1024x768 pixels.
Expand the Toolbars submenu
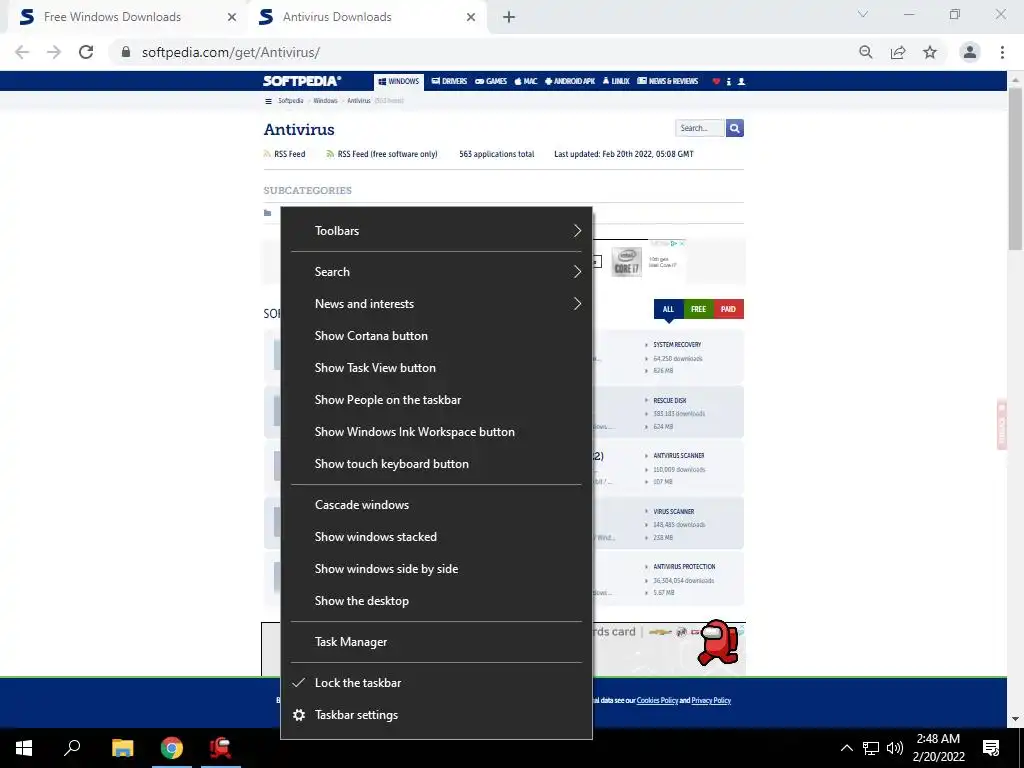(x=436, y=231)
